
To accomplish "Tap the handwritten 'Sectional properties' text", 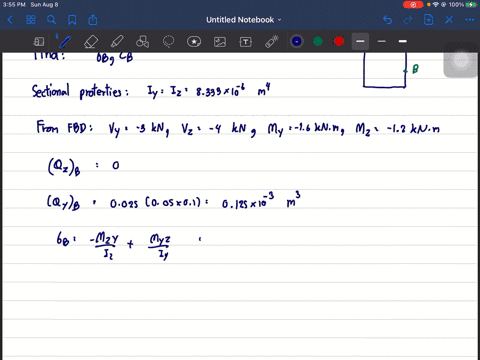I will [x=80, y=91].
